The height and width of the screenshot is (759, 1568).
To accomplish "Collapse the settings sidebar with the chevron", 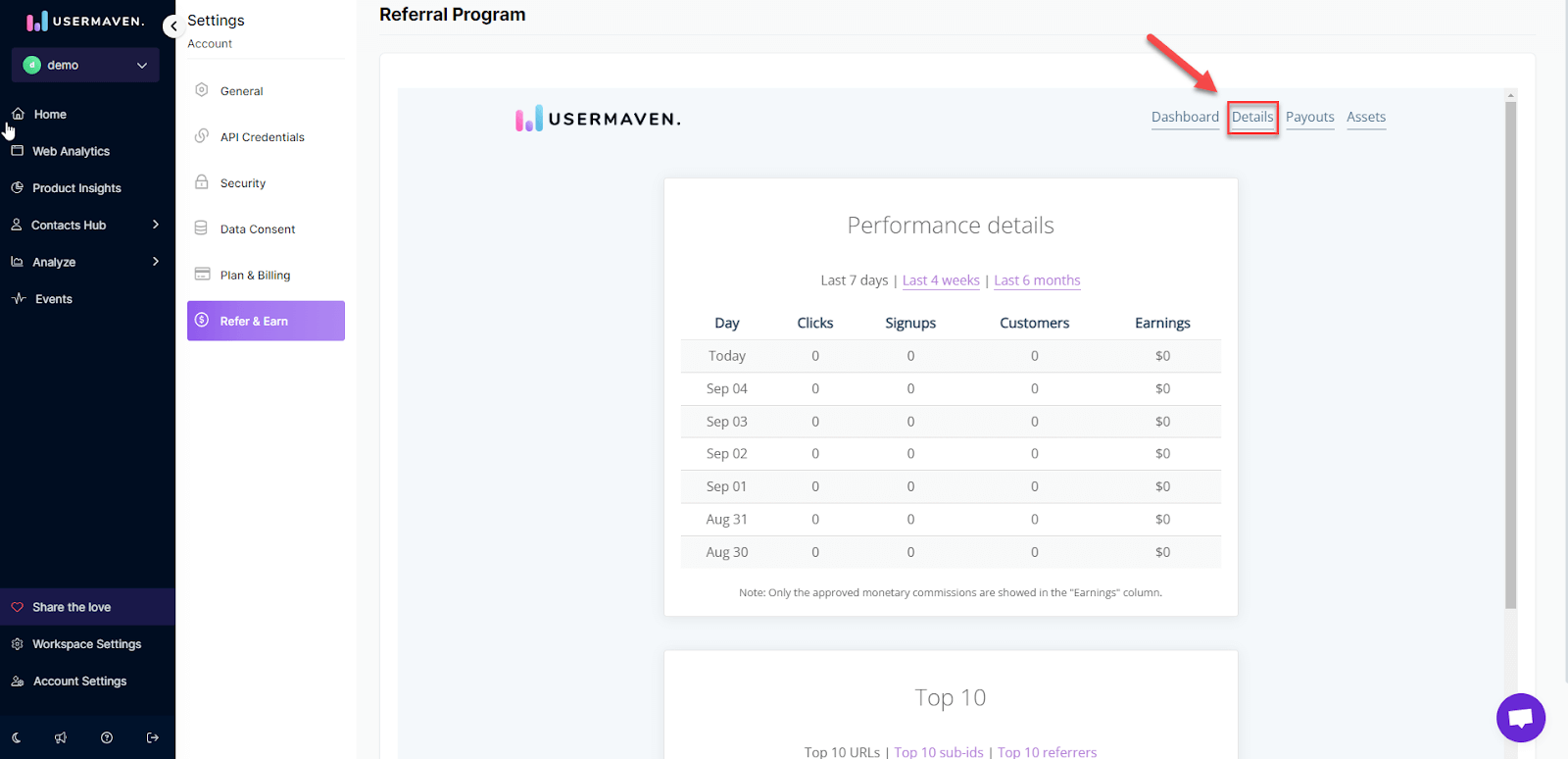I will pyautogui.click(x=172, y=26).
